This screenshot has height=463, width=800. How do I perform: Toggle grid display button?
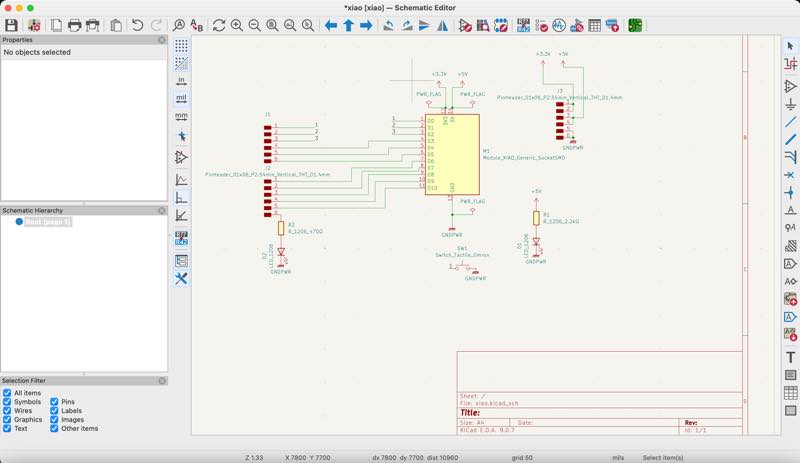(x=181, y=45)
